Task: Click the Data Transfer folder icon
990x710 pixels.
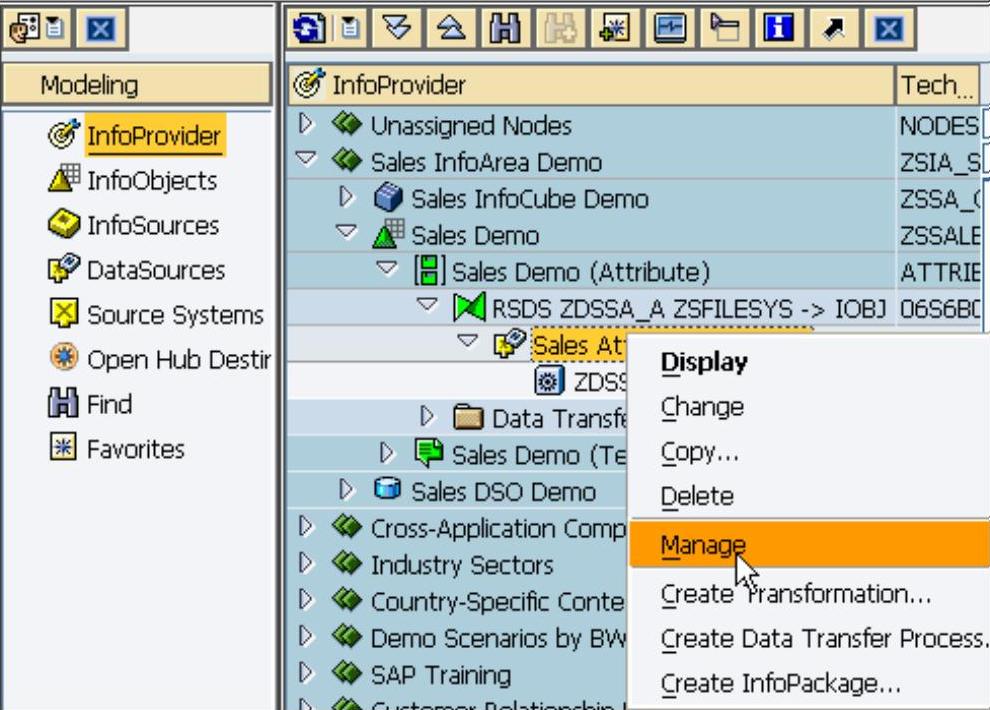Action: click(468, 418)
